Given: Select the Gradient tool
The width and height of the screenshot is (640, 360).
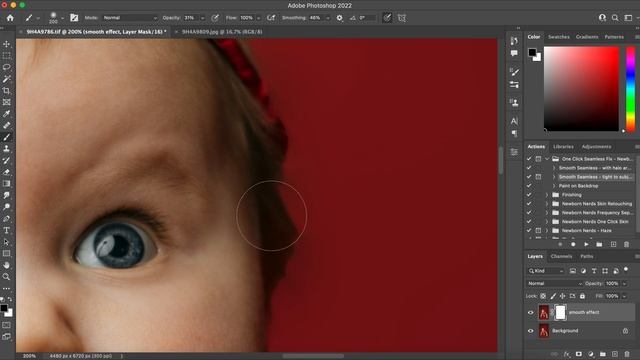Looking at the screenshot, I should (7, 184).
